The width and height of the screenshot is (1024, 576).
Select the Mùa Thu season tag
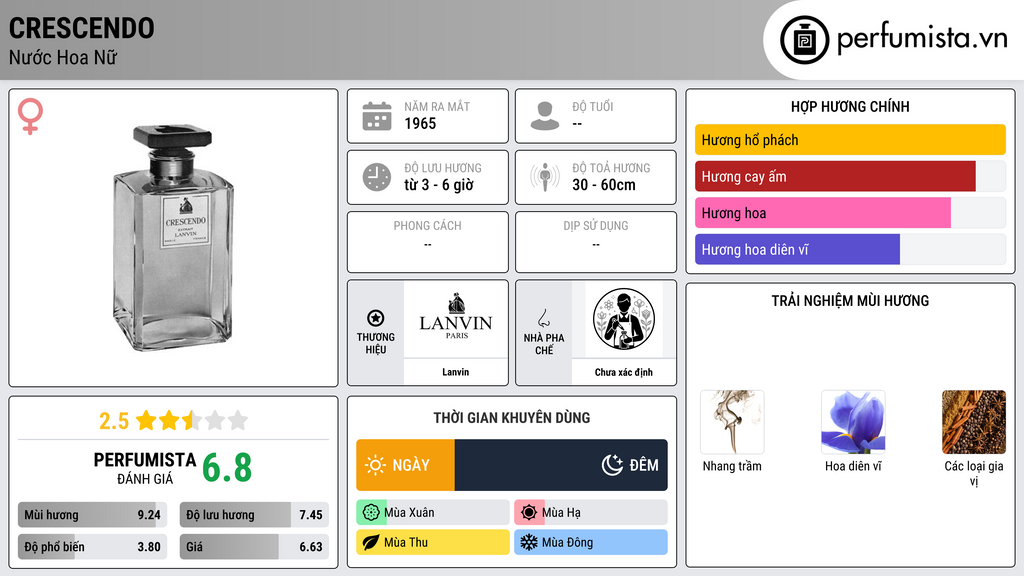(432, 542)
